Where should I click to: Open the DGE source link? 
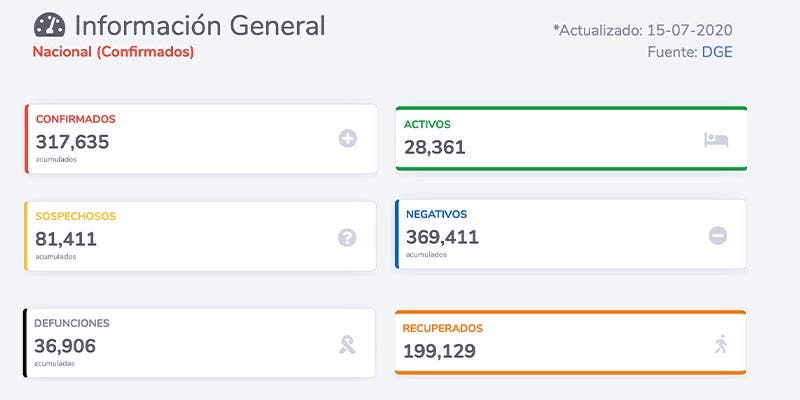(x=717, y=51)
